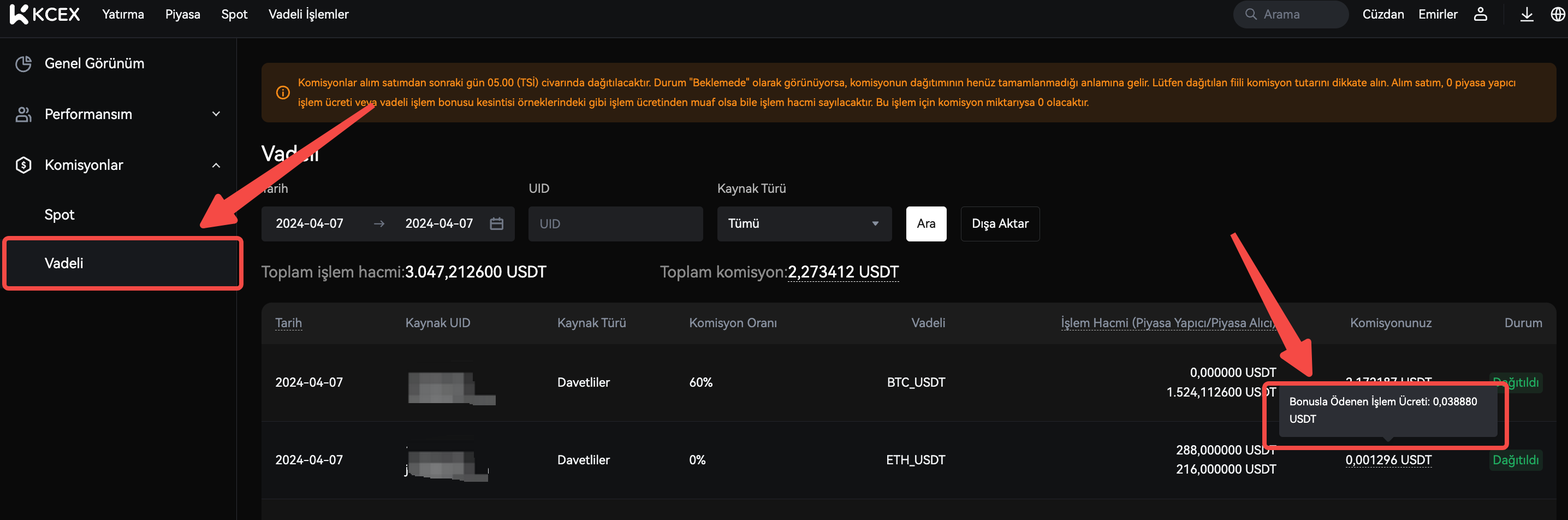Open the user profile icon

click(1480, 14)
